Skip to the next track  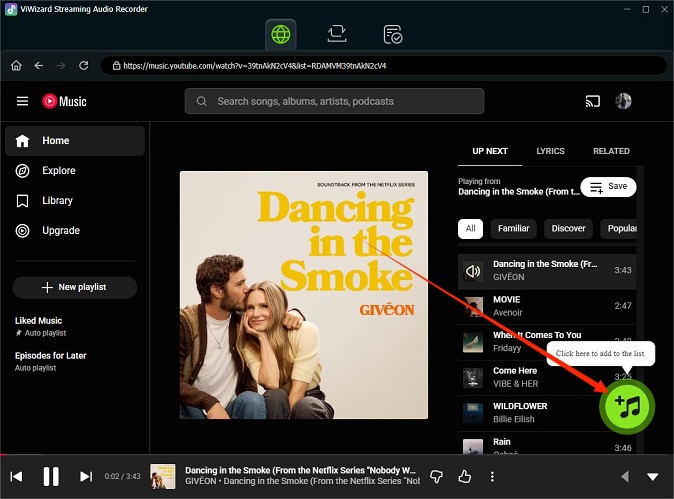[86, 476]
